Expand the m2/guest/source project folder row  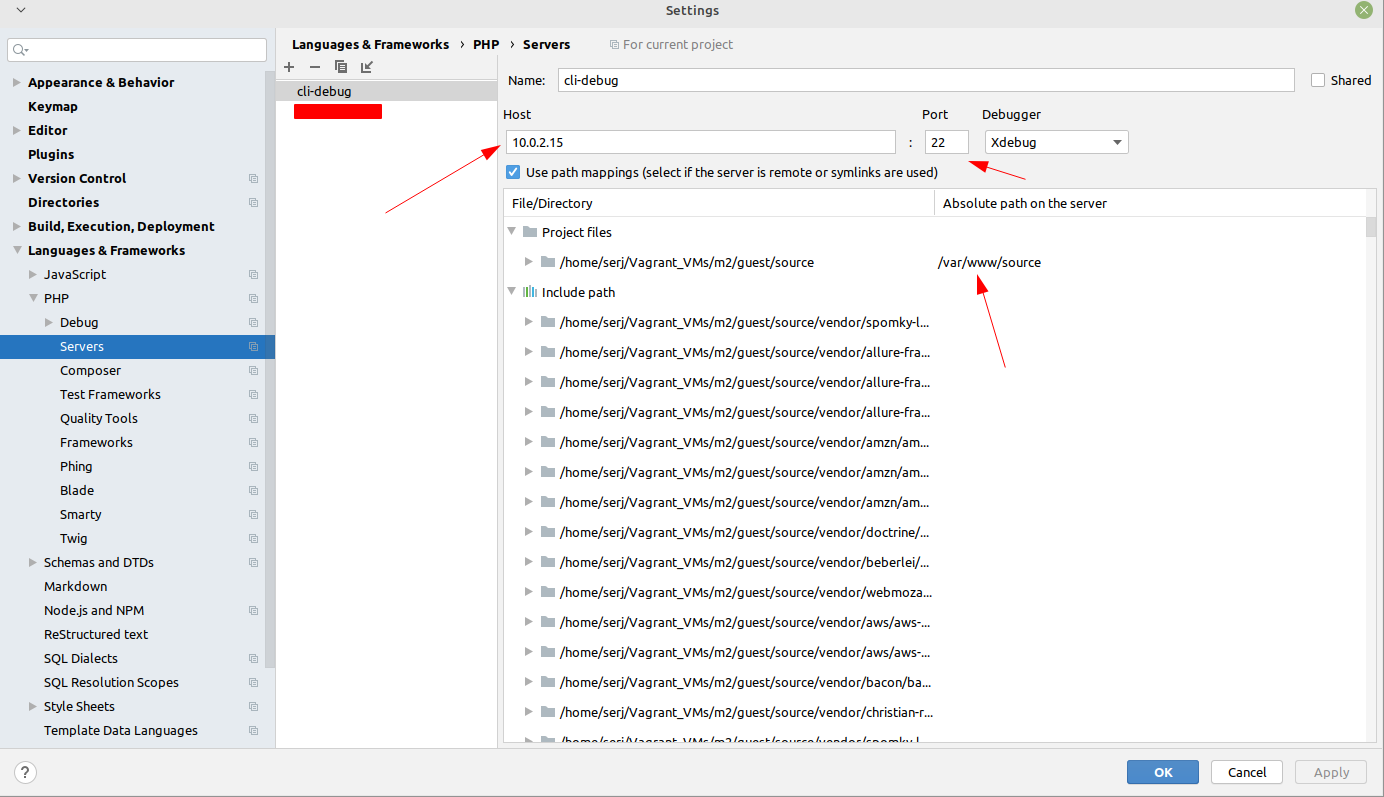pyautogui.click(x=529, y=262)
